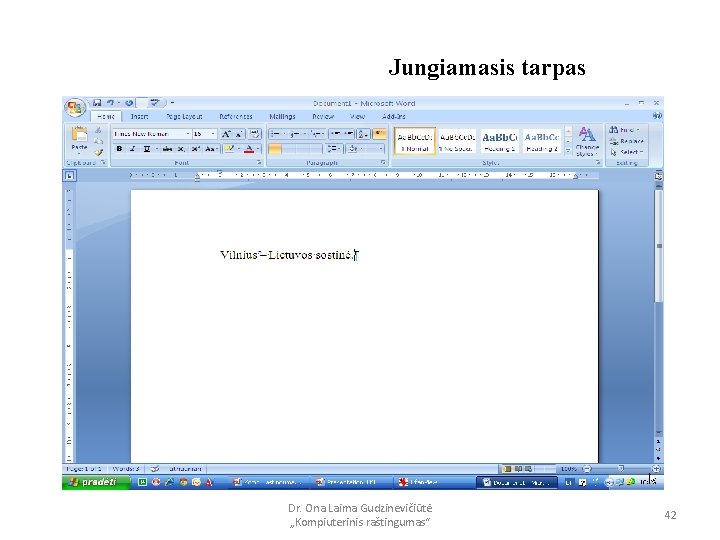Toggle Underline formatting
Viewport: 720px width, 540px height.
tap(147, 149)
